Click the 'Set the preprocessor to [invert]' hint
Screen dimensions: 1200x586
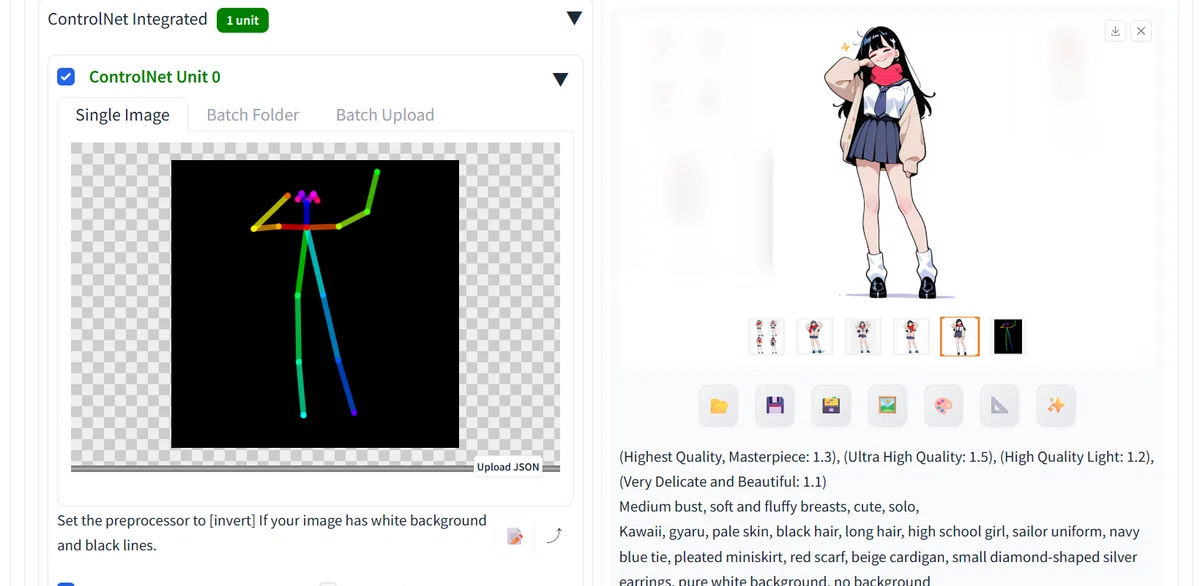pyautogui.click(x=272, y=533)
